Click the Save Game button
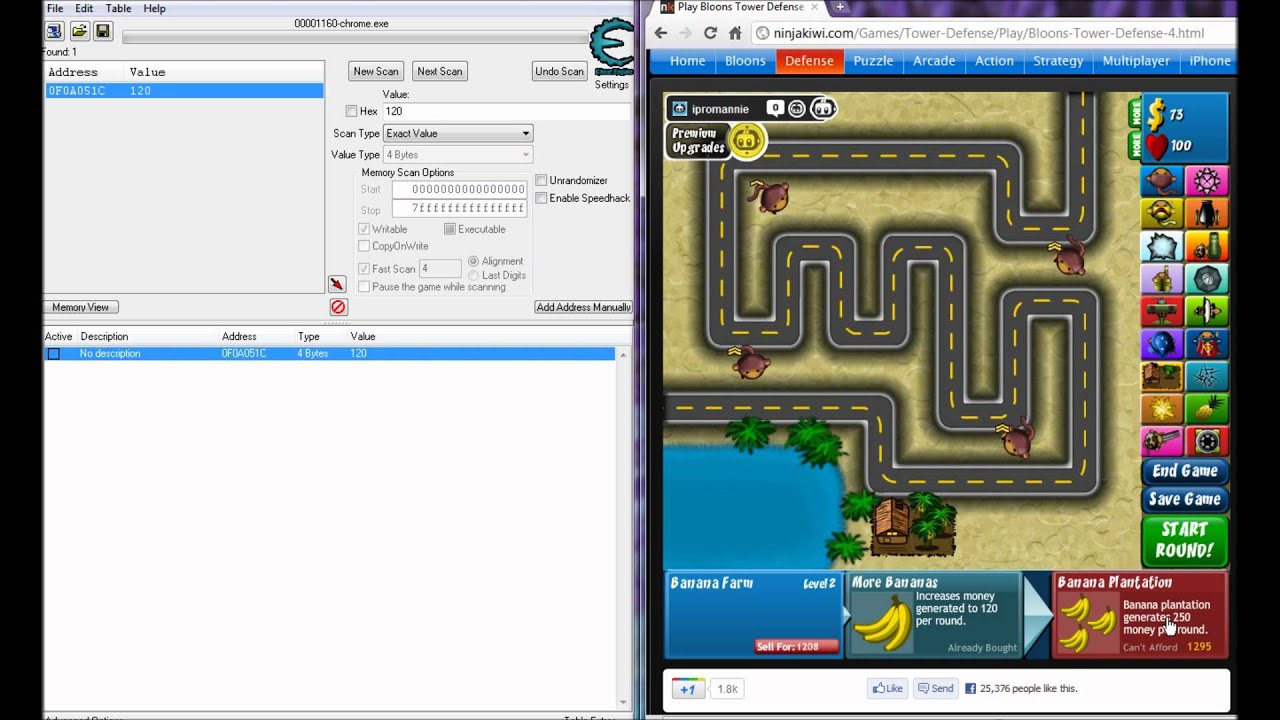Image resolution: width=1280 pixels, height=720 pixels. pyautogui.click(x=1185, y=499)
